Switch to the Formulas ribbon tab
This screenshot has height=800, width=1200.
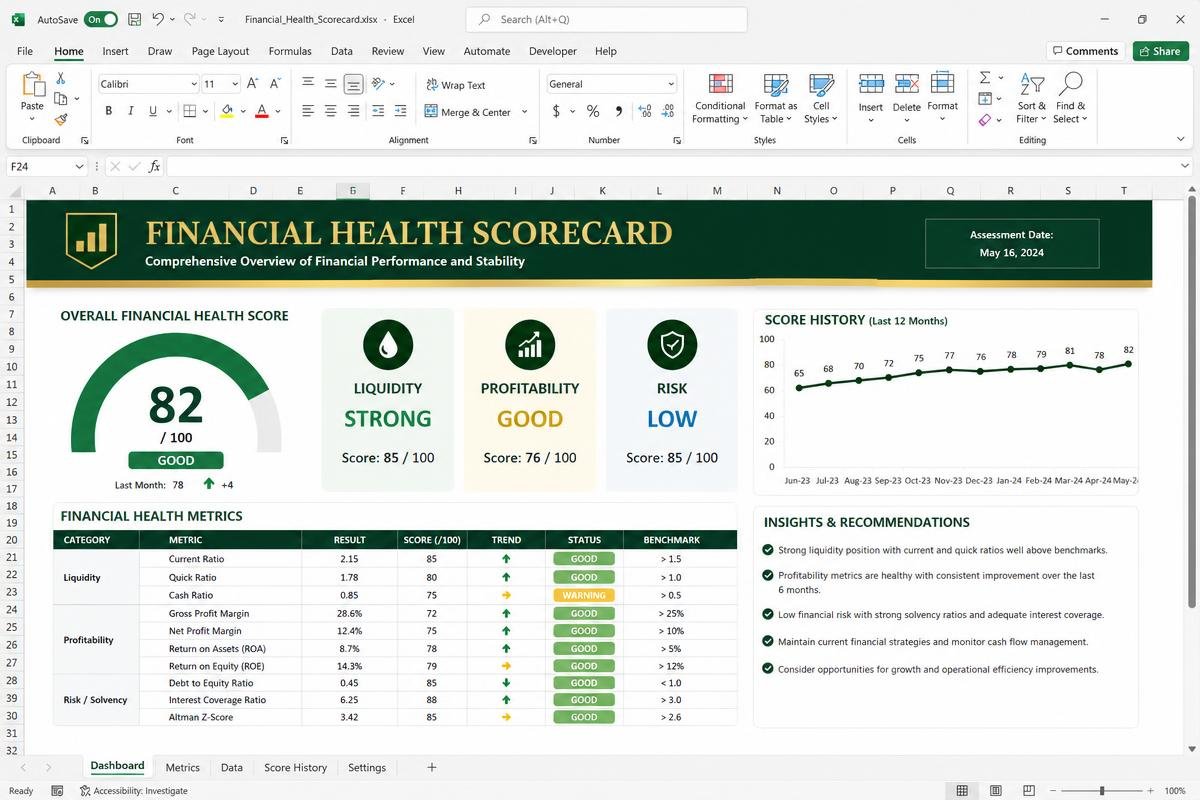pos(290,51)
